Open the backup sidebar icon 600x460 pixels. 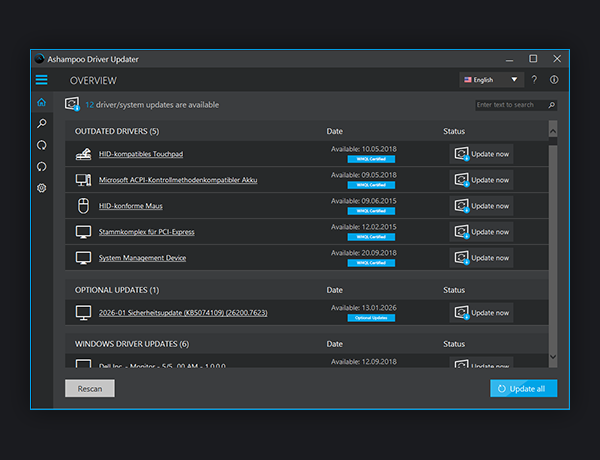pyautogui.click(x=41, y=145)
